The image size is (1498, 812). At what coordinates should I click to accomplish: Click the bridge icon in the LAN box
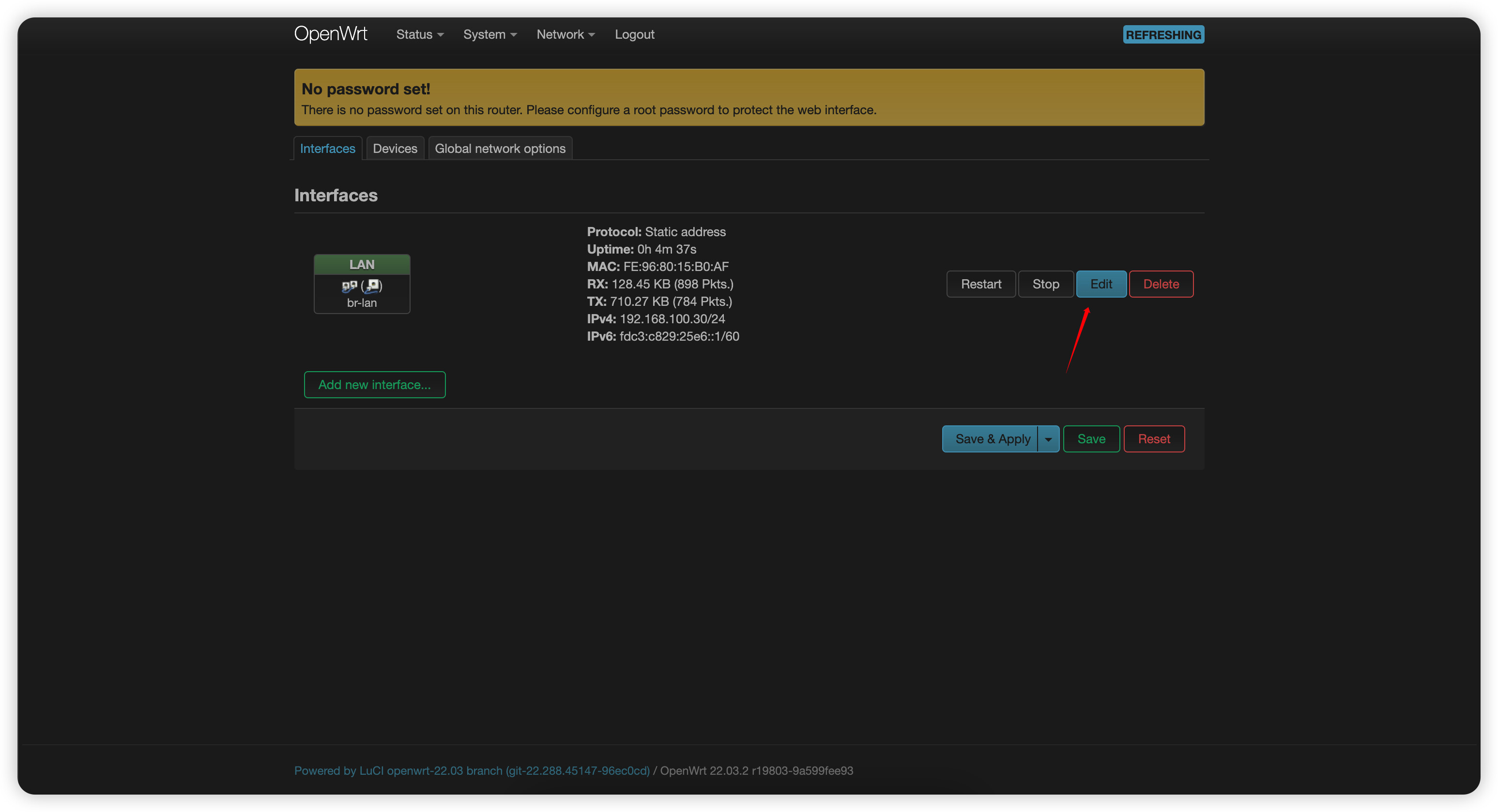click(x=349, y=286)
